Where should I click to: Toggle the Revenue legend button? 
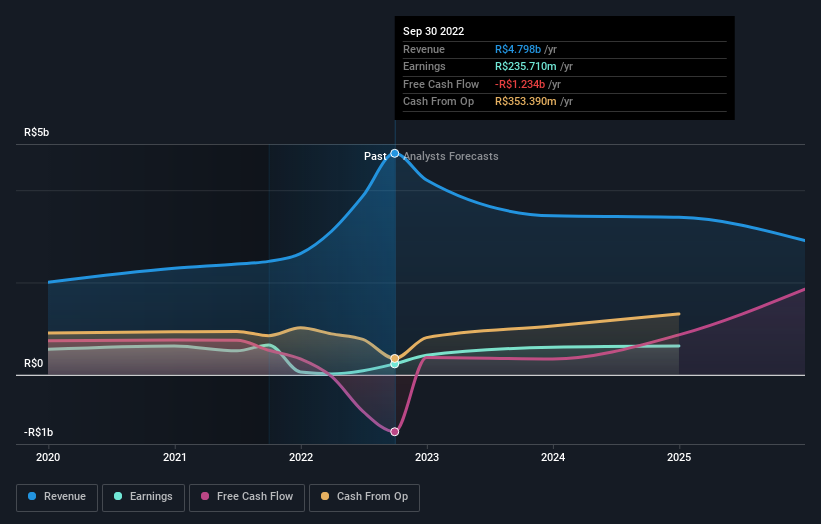(57, 497)
